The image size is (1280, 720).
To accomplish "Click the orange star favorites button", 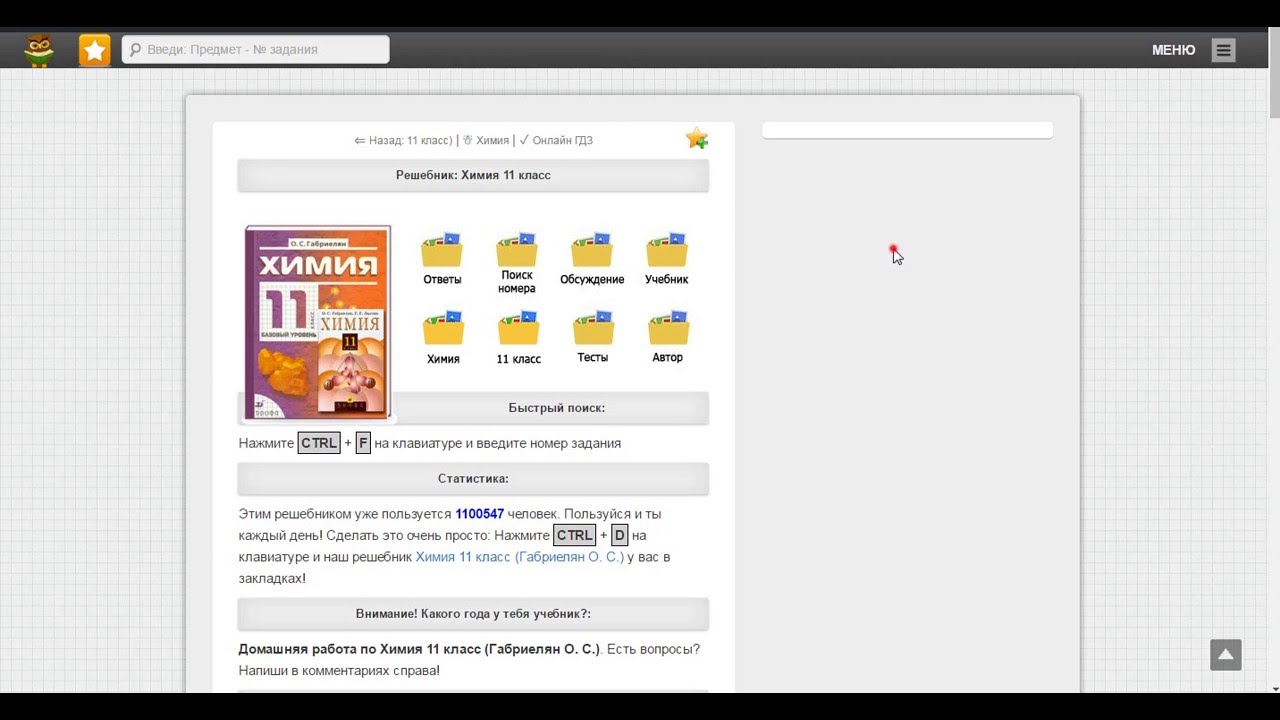I will (95, 50).
